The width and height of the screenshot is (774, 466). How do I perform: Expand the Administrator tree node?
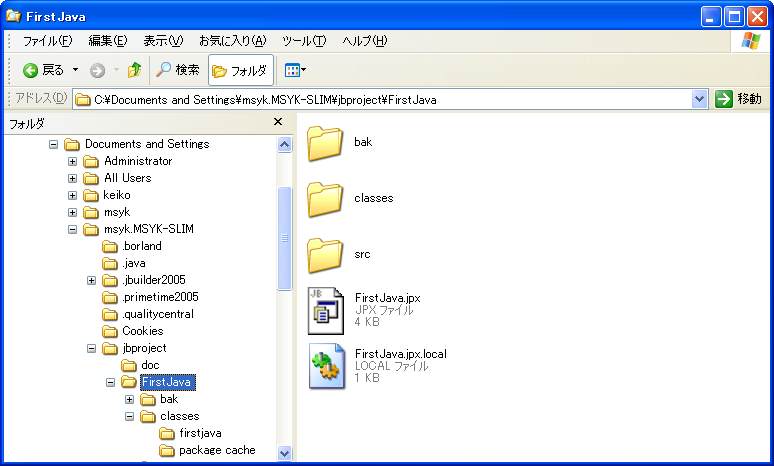click(x=73, y=161)
